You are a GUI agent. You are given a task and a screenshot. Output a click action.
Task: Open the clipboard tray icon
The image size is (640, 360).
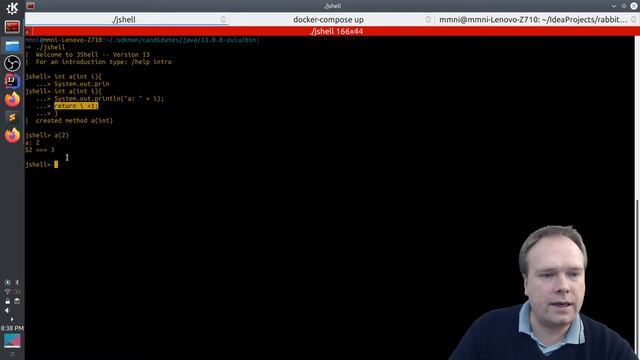tap(17, 301)
